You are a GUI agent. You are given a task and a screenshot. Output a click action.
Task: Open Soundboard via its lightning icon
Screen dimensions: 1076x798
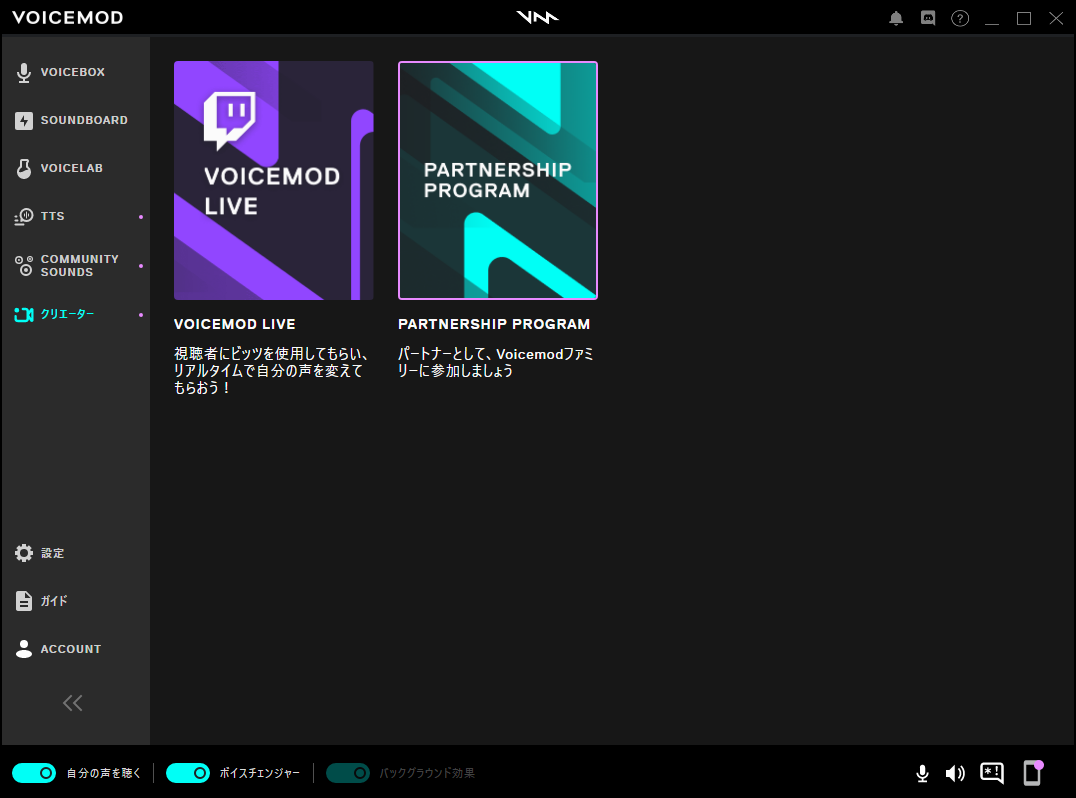pyautogui.click(x=24, y=121)
